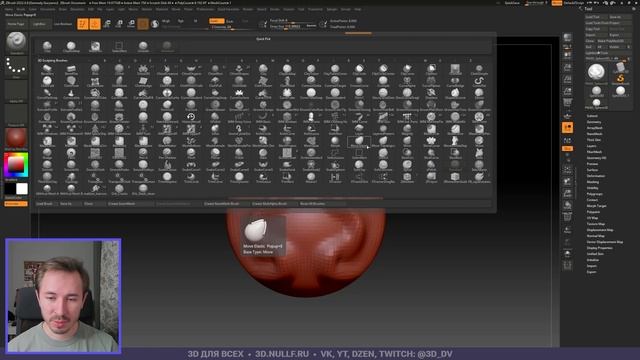
Task: Toggle the Zadd mode
Action: pos(216,21)
